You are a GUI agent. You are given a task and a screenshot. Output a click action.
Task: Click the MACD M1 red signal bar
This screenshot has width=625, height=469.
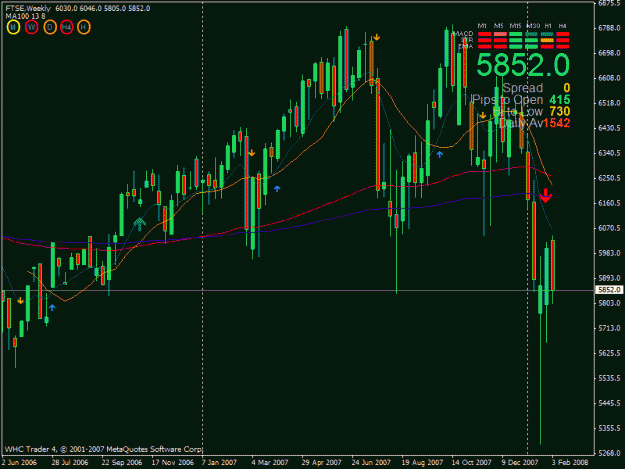pyautogui.click(x=484, y=34)
